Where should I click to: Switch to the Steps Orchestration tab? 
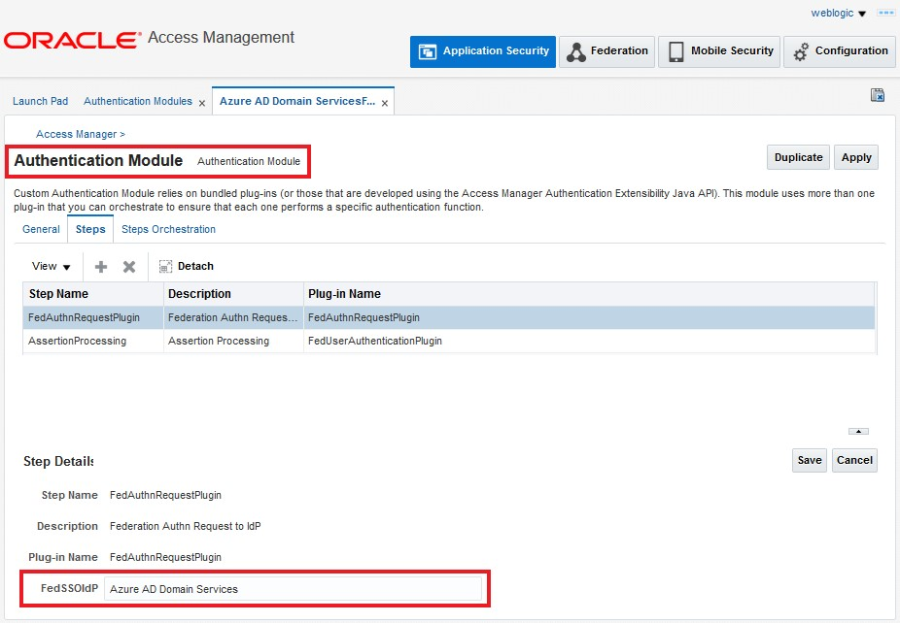[x=168, y=230]
